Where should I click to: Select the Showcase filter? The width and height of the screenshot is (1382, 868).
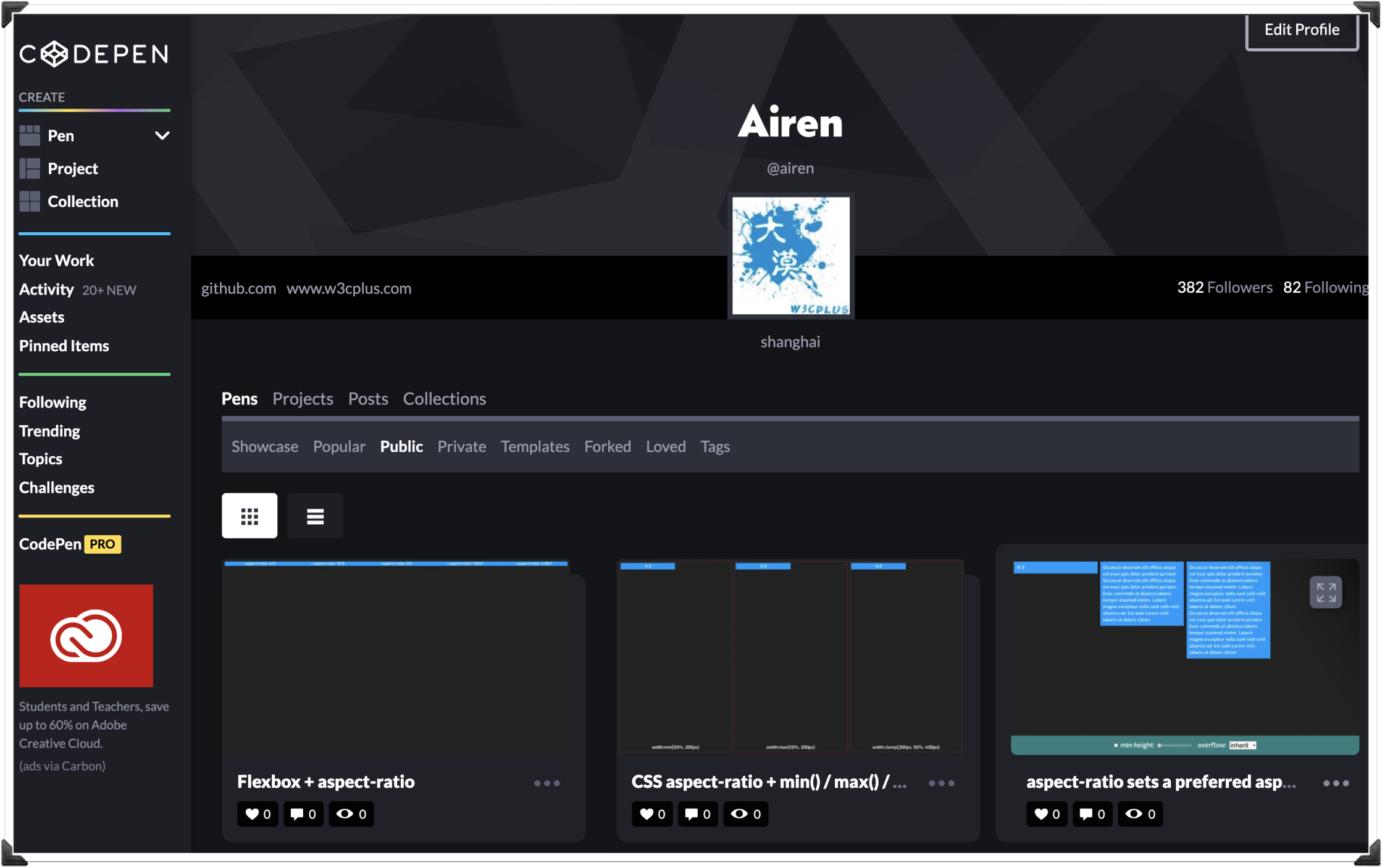tap(265, 446)
